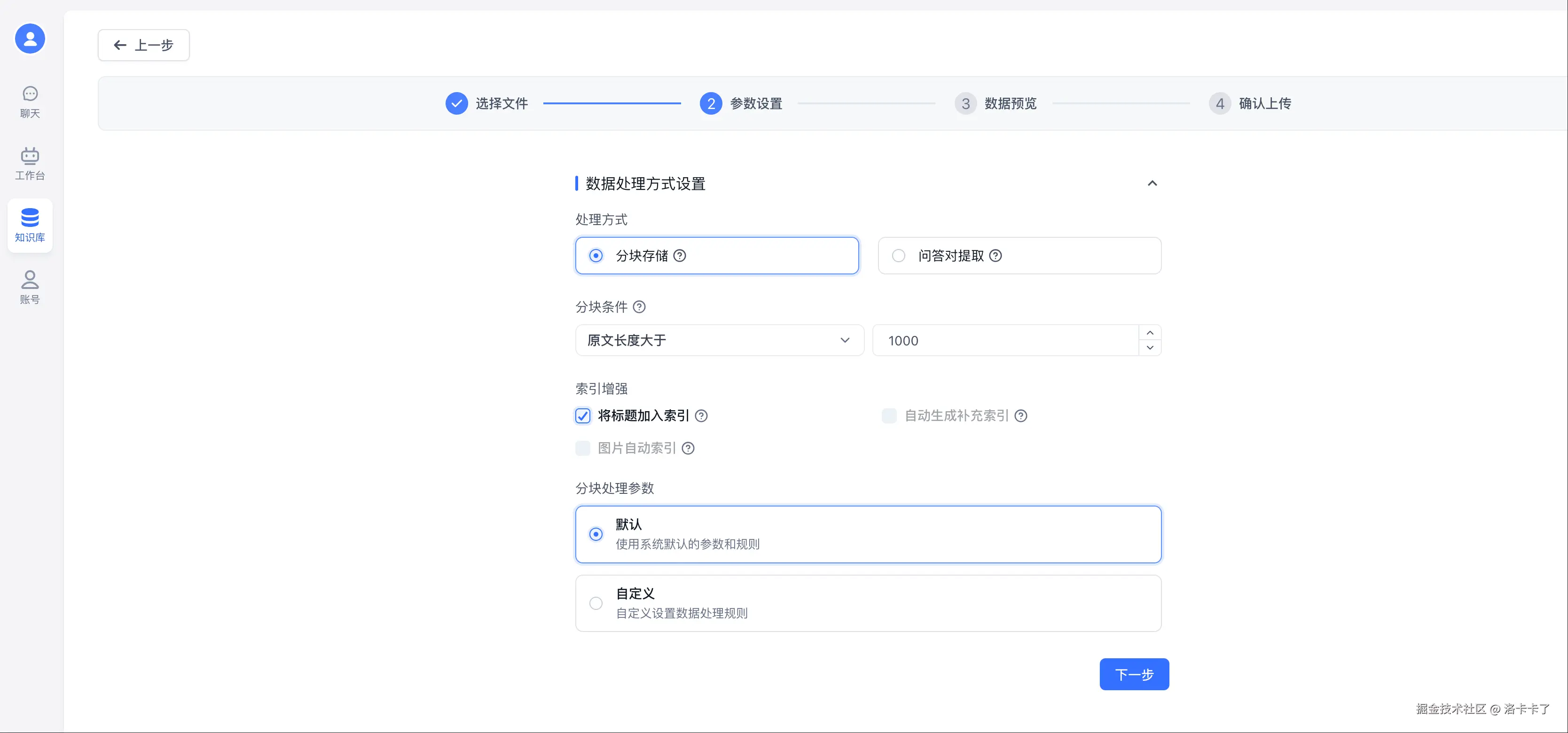1568x733 pixels.
Task: Click the user avatar at top left
Action: point(30,39)
